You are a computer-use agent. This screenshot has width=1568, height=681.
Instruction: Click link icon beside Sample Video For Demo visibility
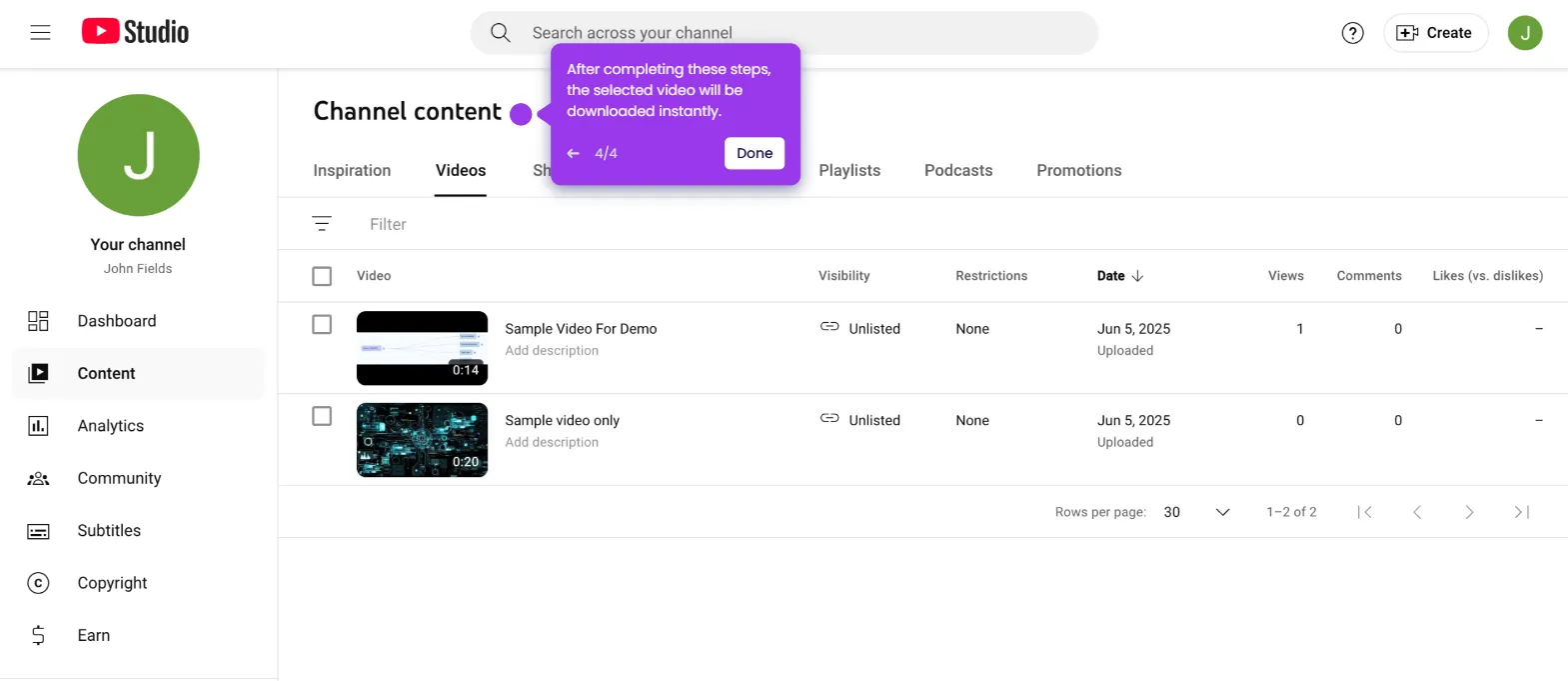[829, 327]
